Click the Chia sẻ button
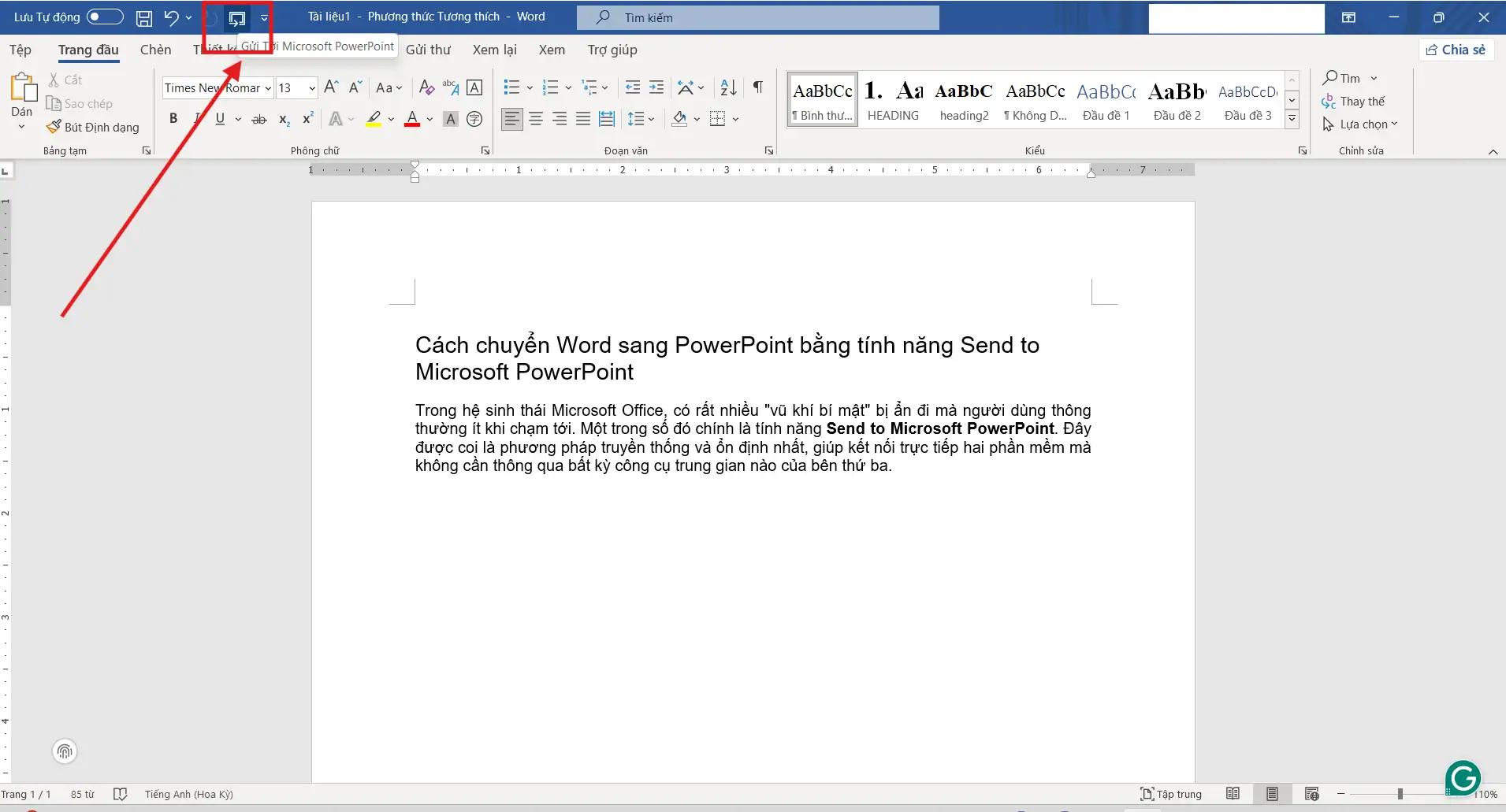1506x812 pixels. click(1456, 49)
